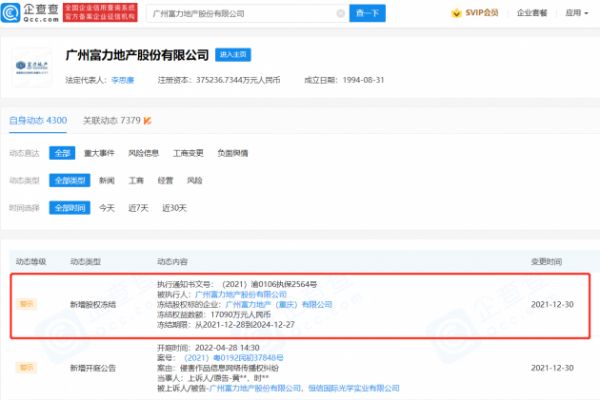600x400 pixels.
Task: Open 恒信国际光学实业有限公司 link
Action: (354, 388)
